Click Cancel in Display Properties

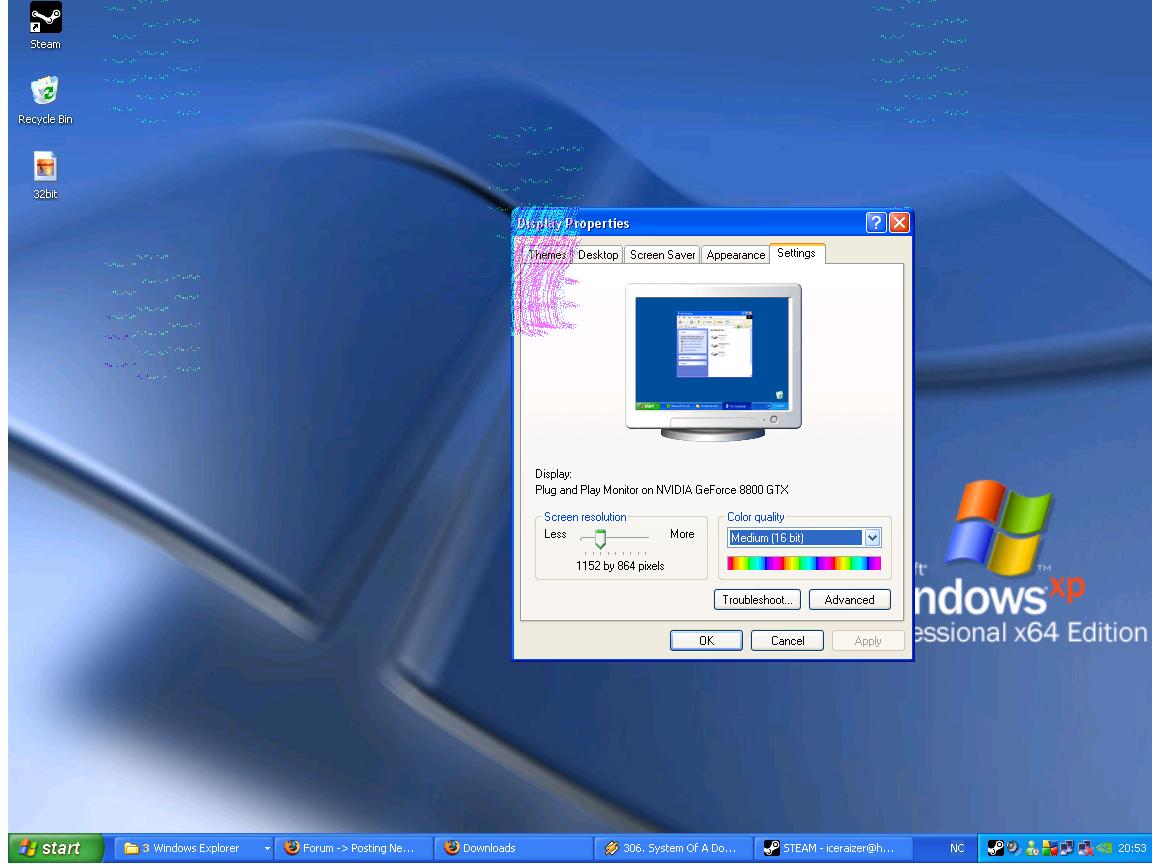coord(787,641)
